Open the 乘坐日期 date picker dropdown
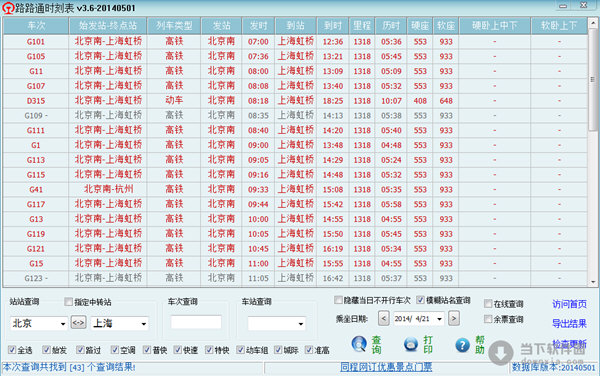 (x=439, y=319)
